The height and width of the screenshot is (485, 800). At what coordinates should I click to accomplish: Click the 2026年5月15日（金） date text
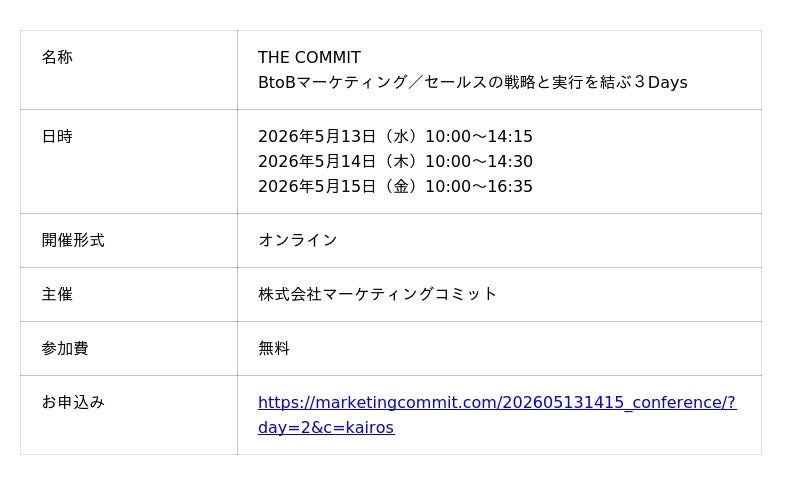338,187
